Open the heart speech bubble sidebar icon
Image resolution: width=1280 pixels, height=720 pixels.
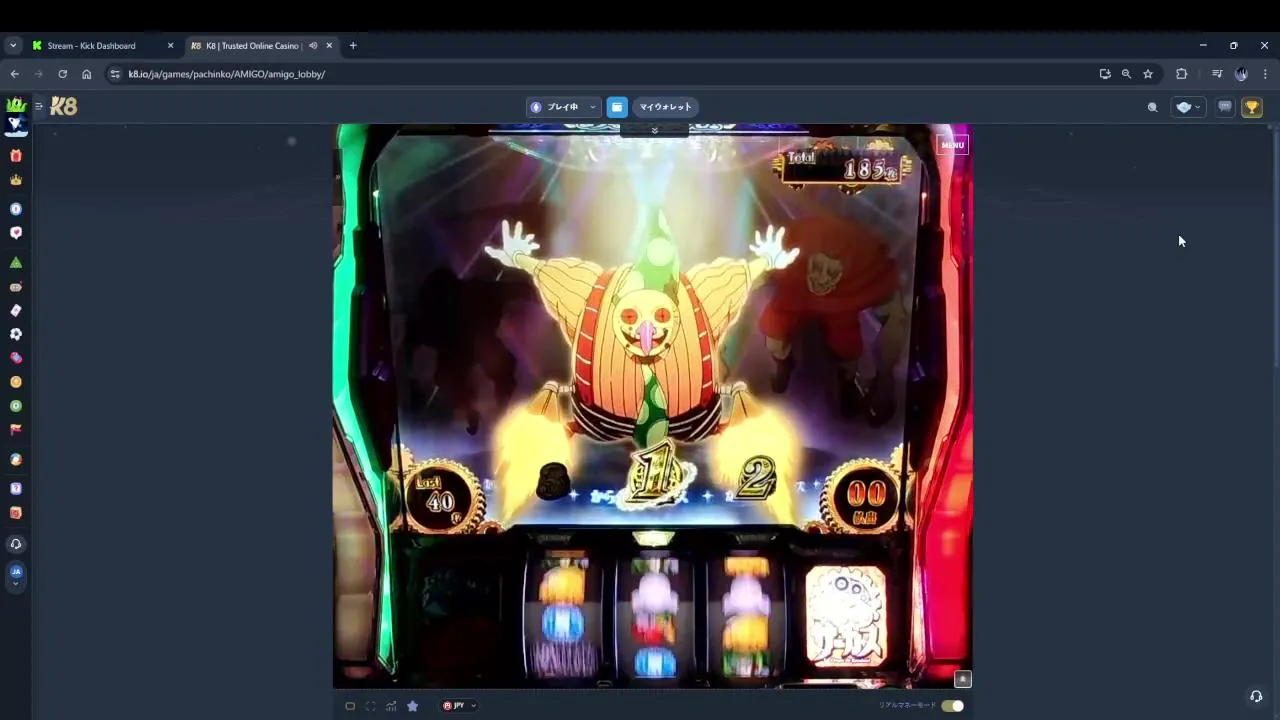[x=15, y=233]
